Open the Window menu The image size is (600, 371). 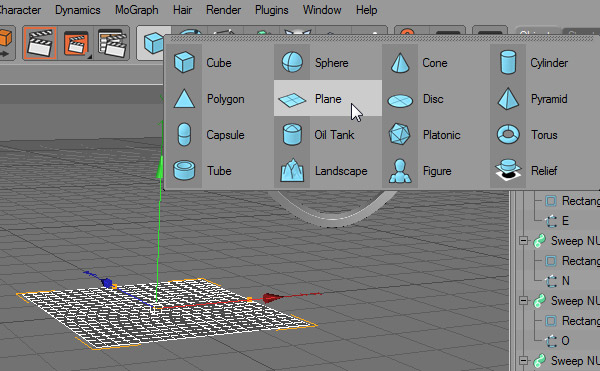coord(322,10)
